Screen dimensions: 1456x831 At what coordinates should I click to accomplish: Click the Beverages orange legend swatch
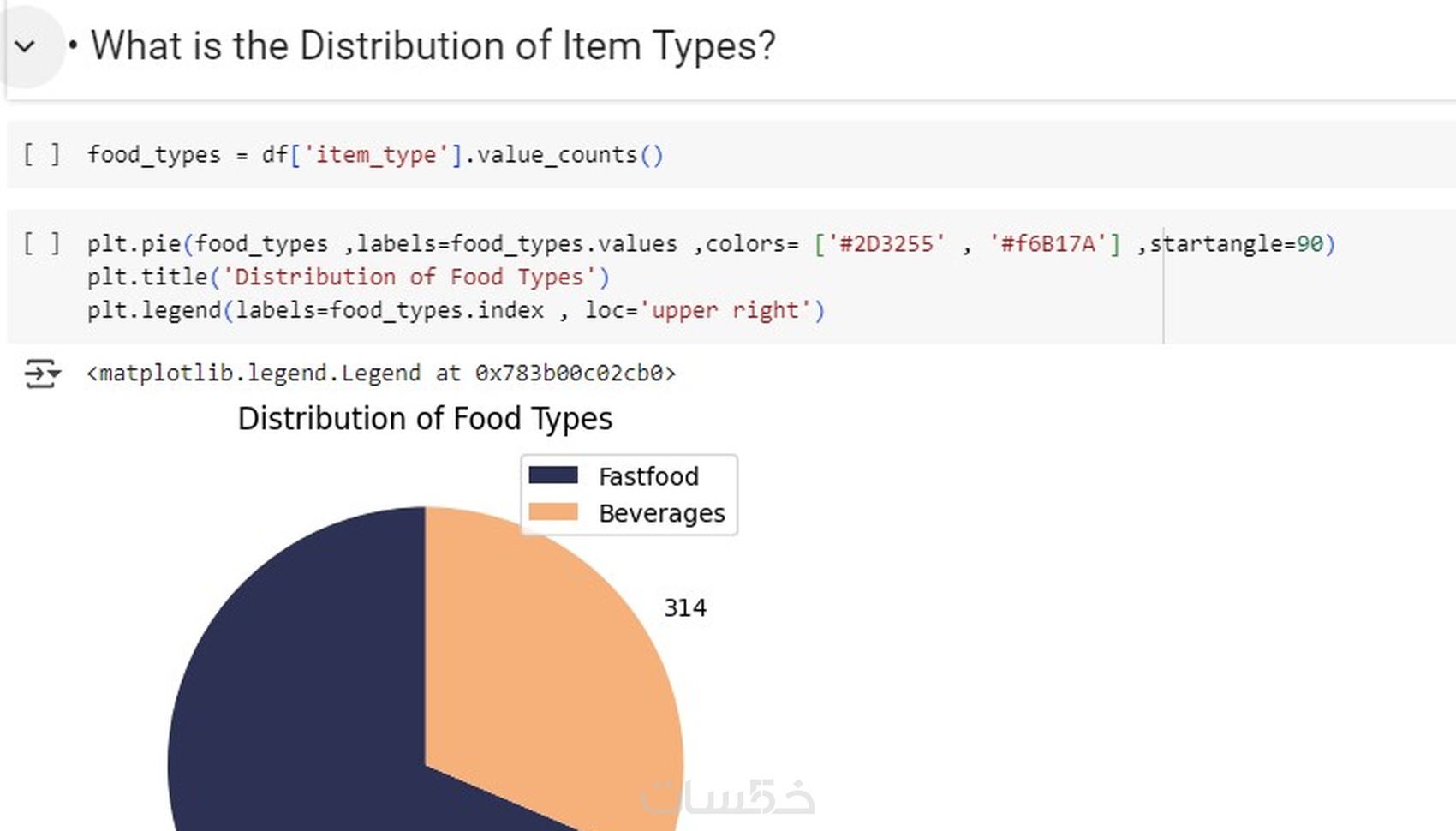click(553, 512)
